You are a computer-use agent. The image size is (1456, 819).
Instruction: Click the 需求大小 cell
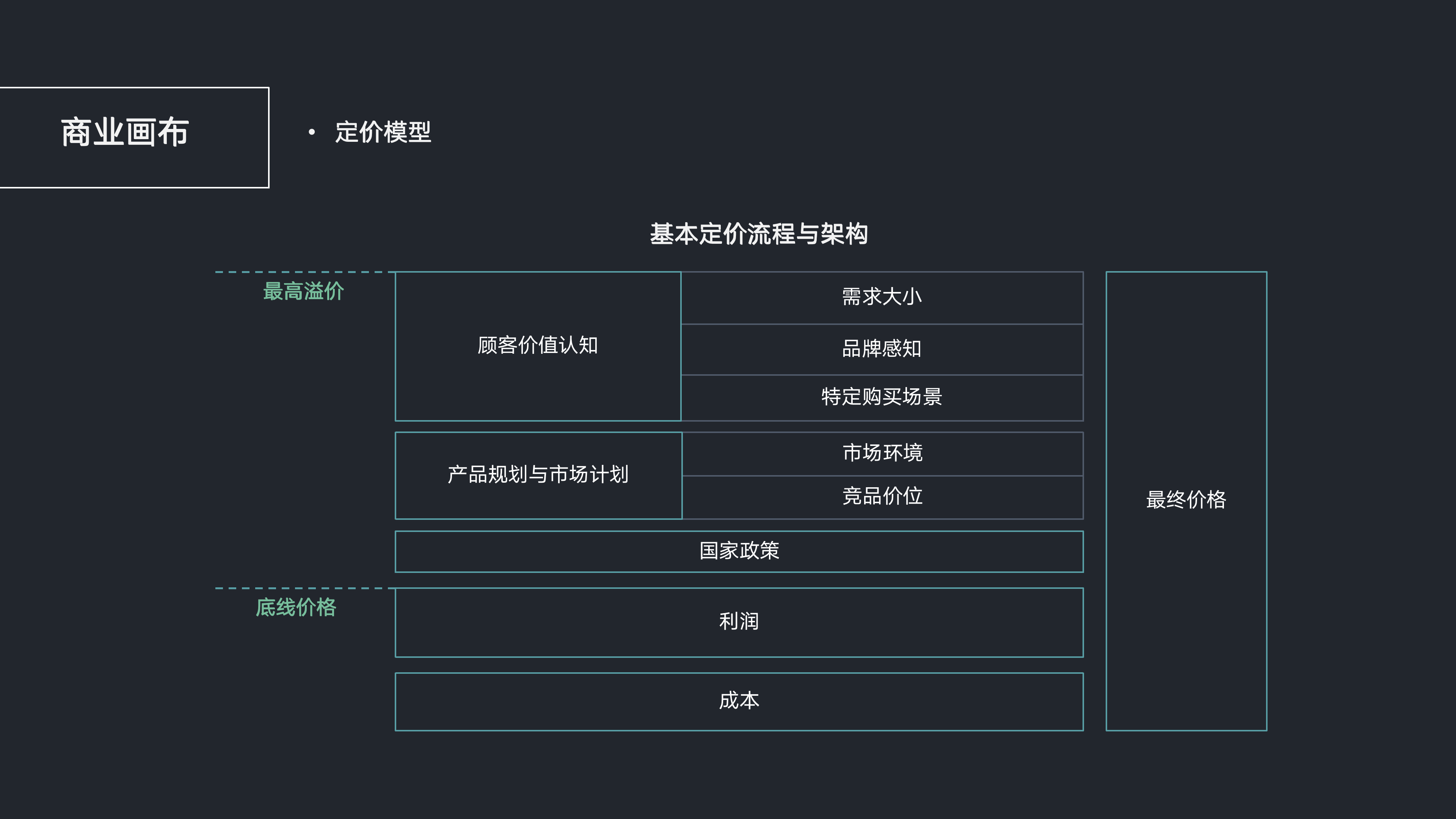(x=882, y=297)
